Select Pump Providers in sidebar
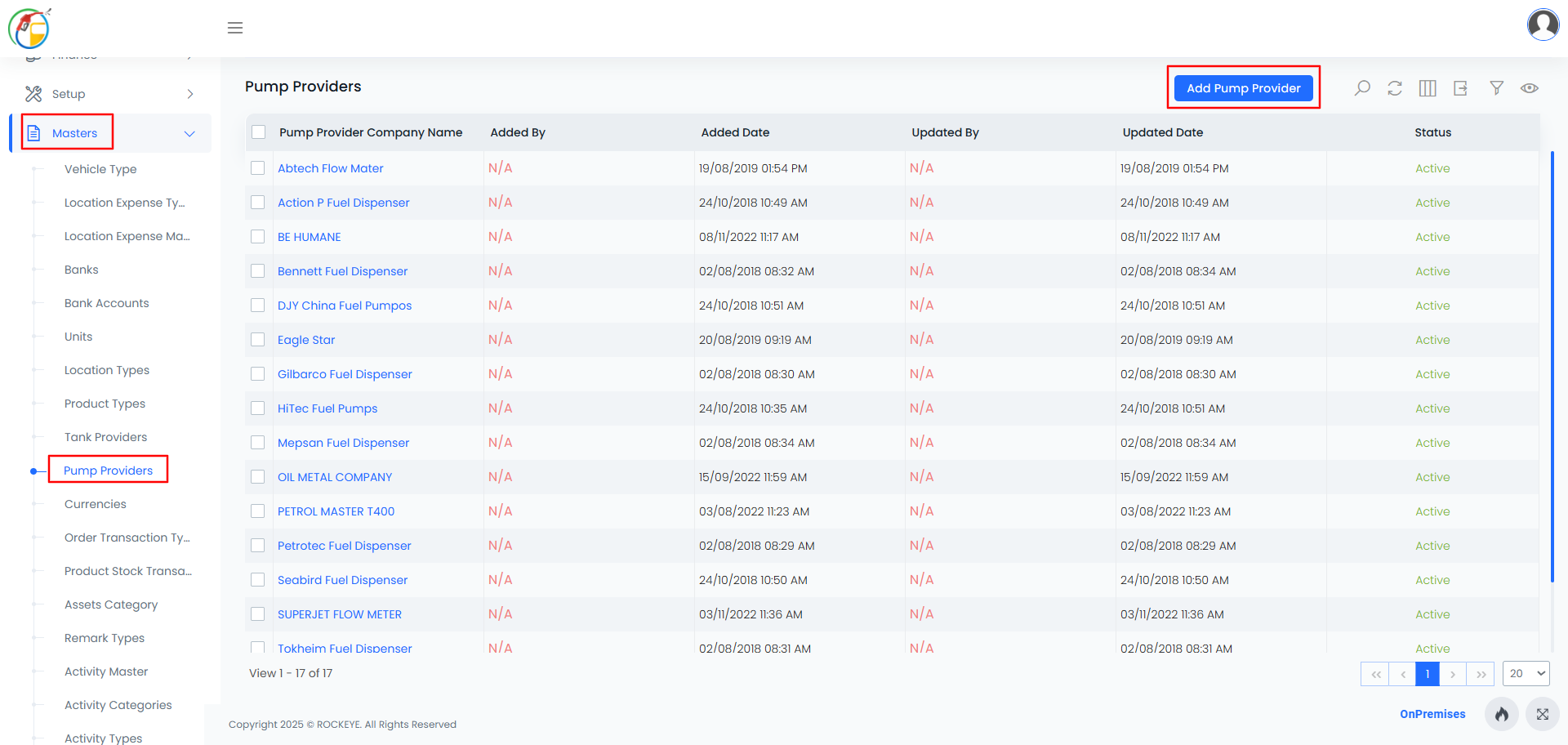This screenshot has height=745, width=1568. tap(109, 471)
